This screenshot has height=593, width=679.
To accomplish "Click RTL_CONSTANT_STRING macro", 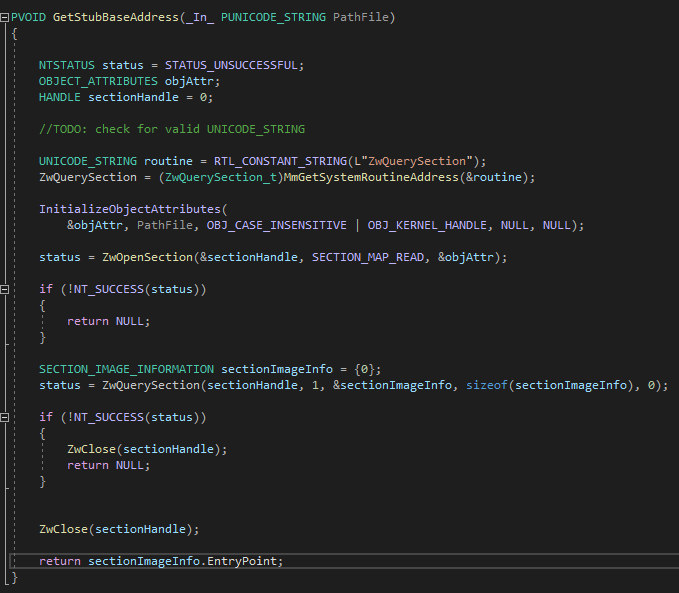I will click(x=280, y=162).
